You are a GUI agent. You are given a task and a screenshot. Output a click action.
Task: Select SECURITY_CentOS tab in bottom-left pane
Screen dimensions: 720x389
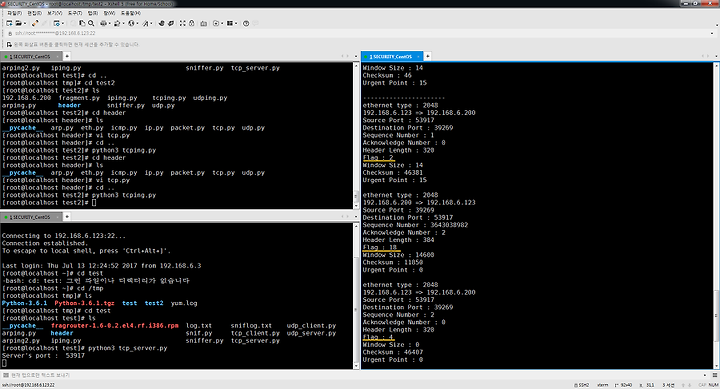tap(31, 217)
